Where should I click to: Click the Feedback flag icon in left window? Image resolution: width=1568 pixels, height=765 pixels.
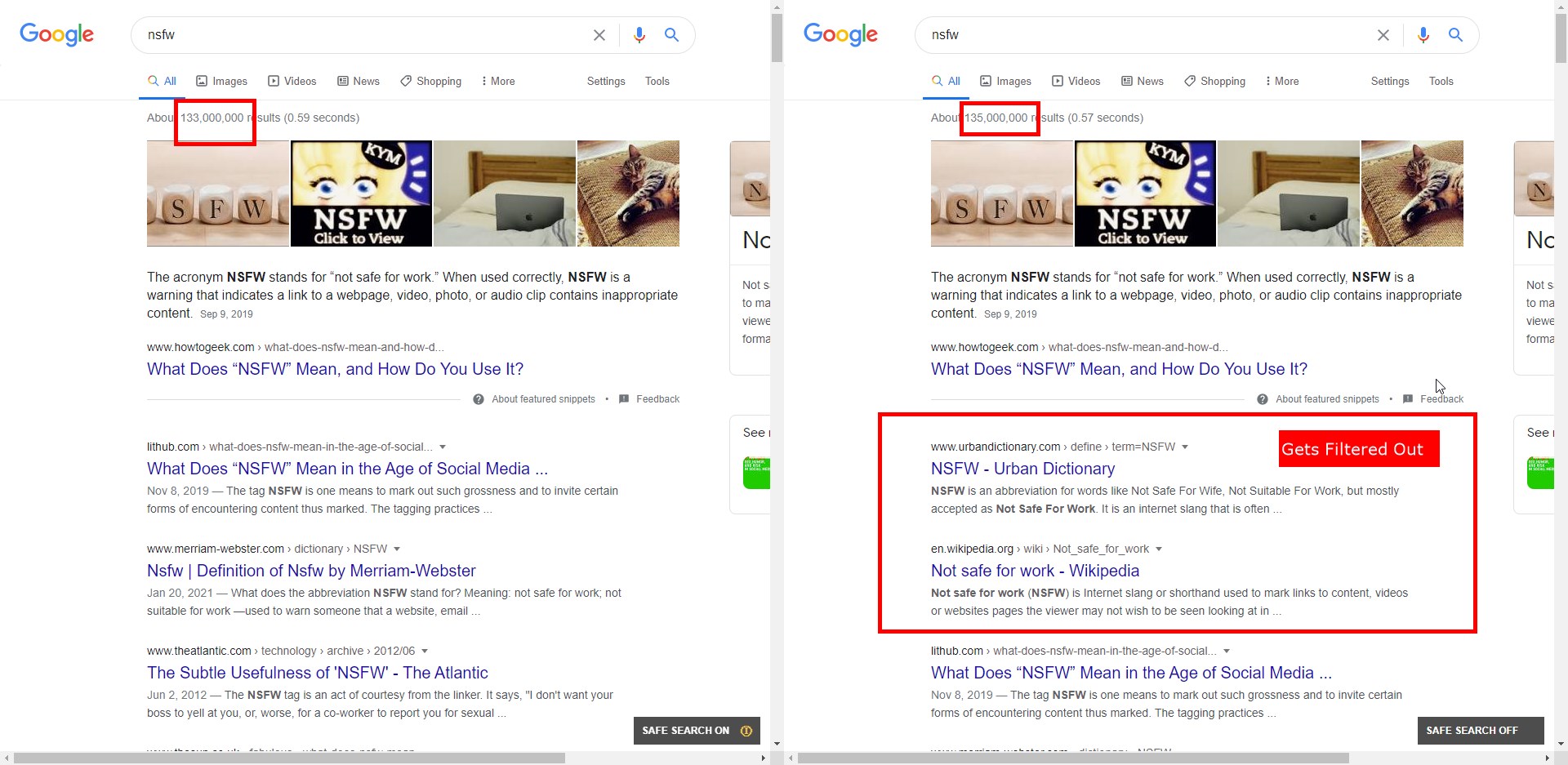pos(624,399)
